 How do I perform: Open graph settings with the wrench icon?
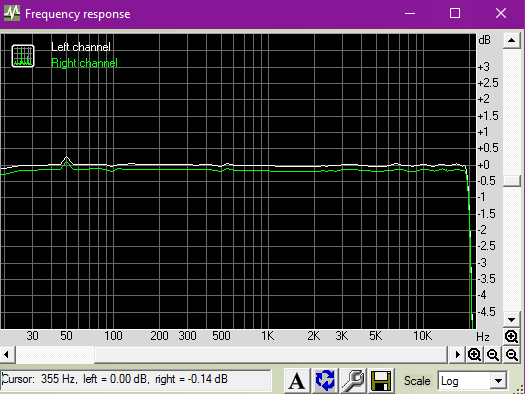pyautogui.click(x=353, y=381)
